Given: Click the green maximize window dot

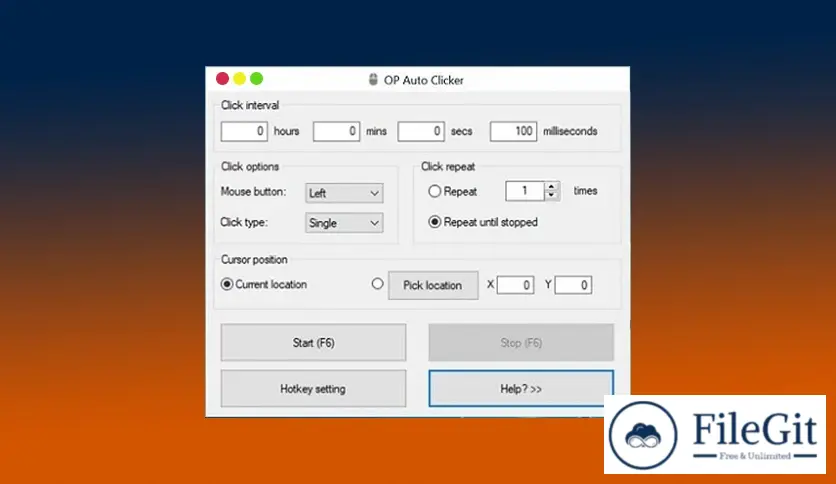Looking at the screenshot, I should click(x=257, y=79).
